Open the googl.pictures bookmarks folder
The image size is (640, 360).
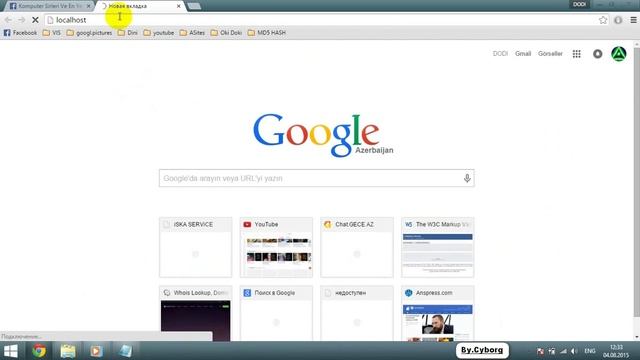click(x=89, y=33)
